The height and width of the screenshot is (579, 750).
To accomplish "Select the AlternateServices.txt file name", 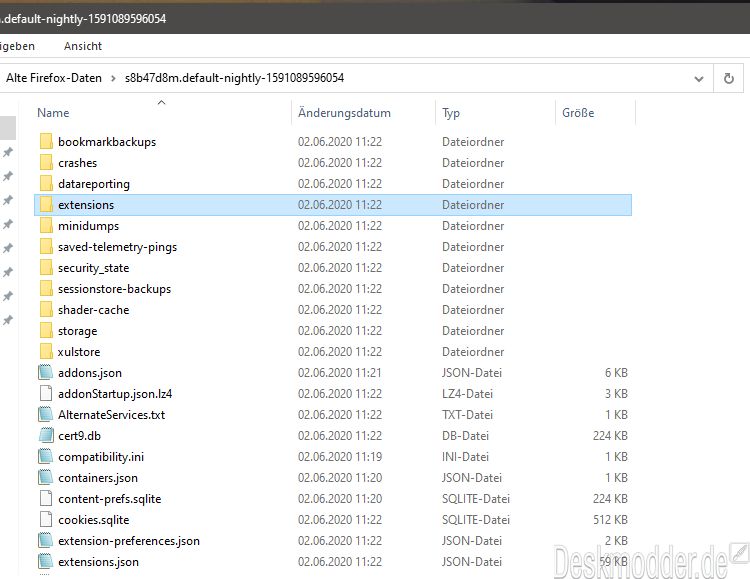I will tap(111, 415).
